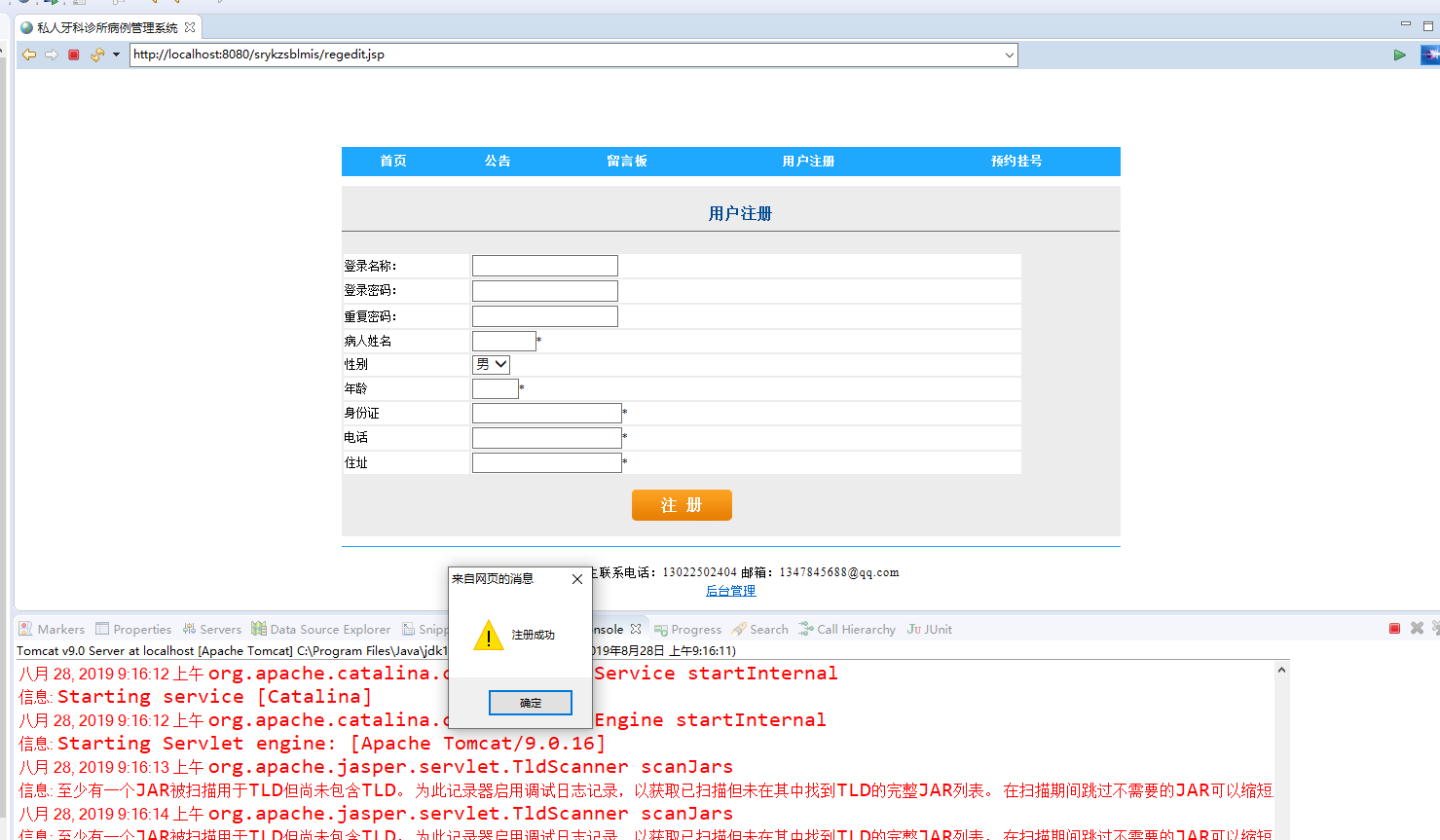Click inside the 登录名称 input field
This screenshot has width=1440, height=840.
click(544, 265)
